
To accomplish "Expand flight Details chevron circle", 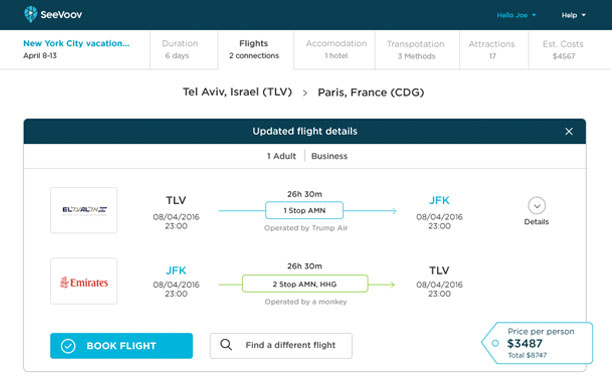I will coord(537,205).
